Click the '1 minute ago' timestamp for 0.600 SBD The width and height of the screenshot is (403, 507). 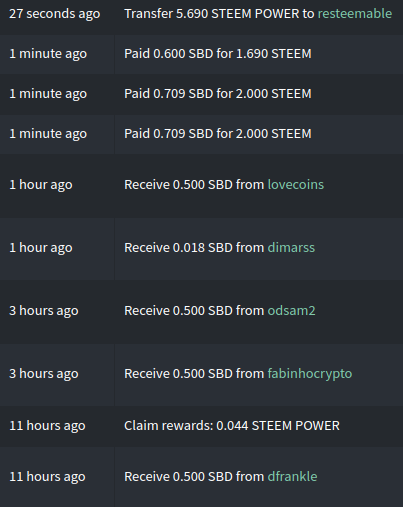pos(48,54)
